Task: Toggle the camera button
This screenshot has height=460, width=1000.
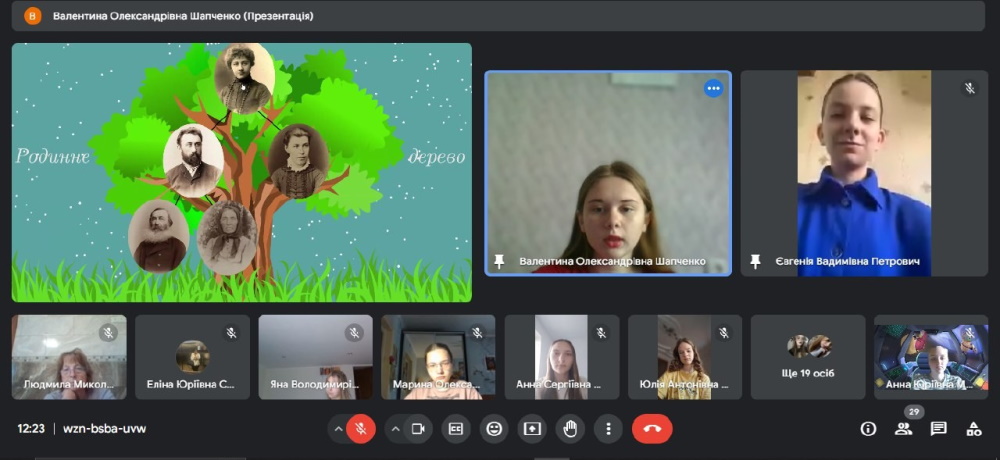Action: click(x=418, y=429)
